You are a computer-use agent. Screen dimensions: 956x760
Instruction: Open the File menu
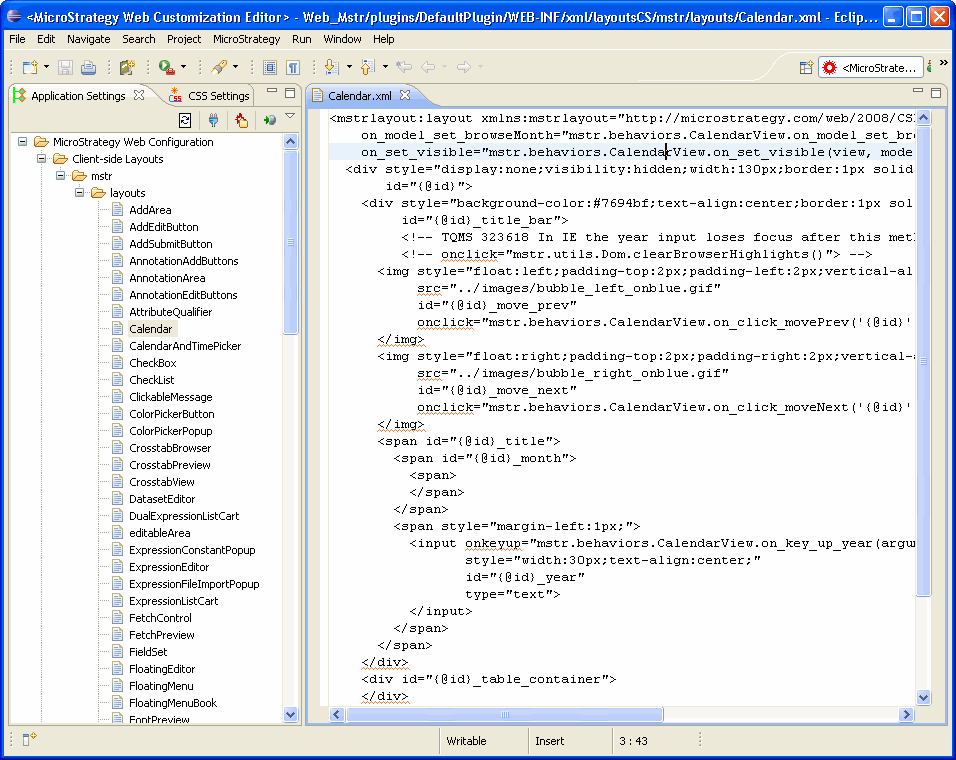tap(17, 39)
